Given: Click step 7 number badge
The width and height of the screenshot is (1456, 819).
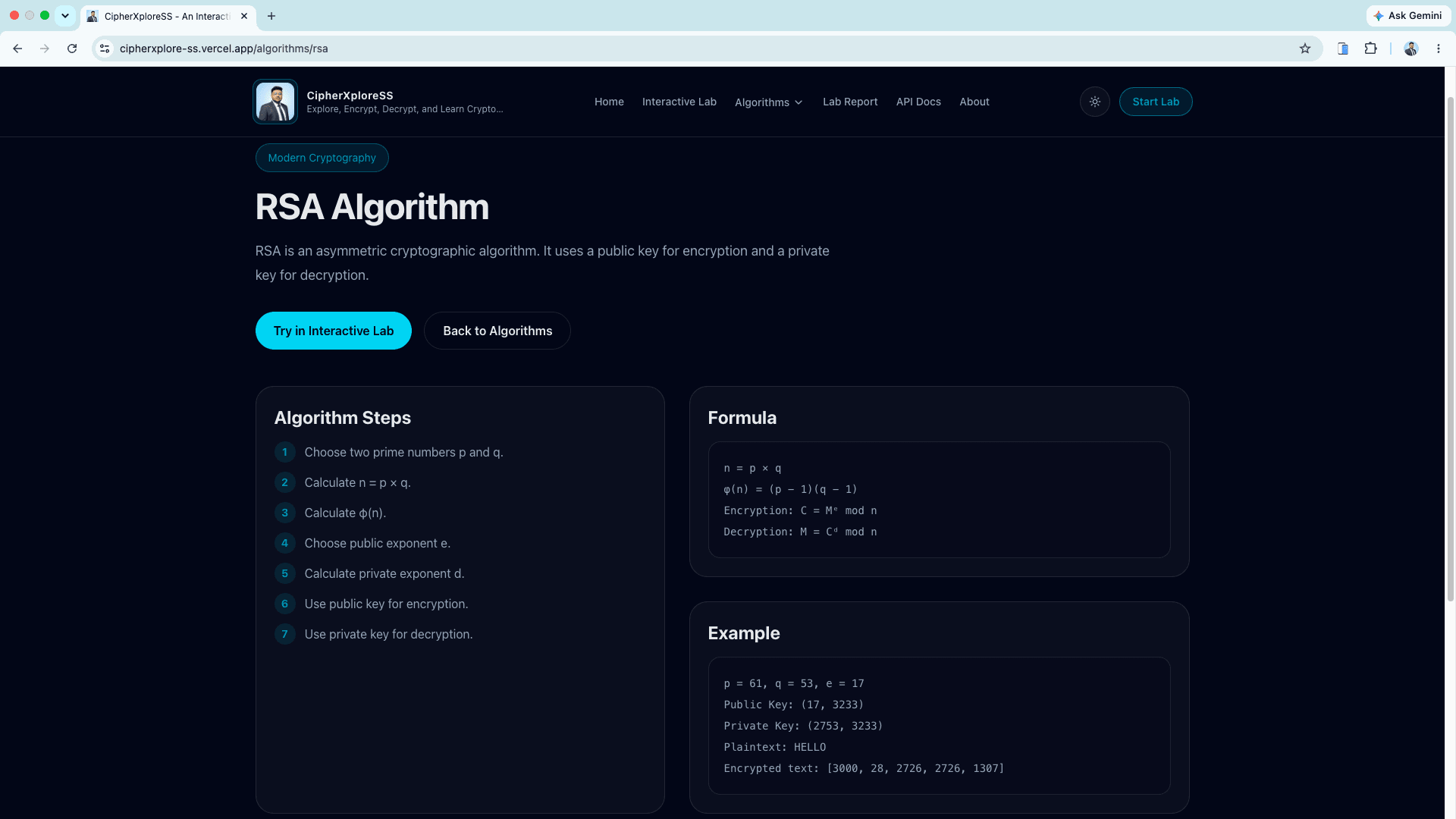Looking at the screenshot, I should point(285,634).
